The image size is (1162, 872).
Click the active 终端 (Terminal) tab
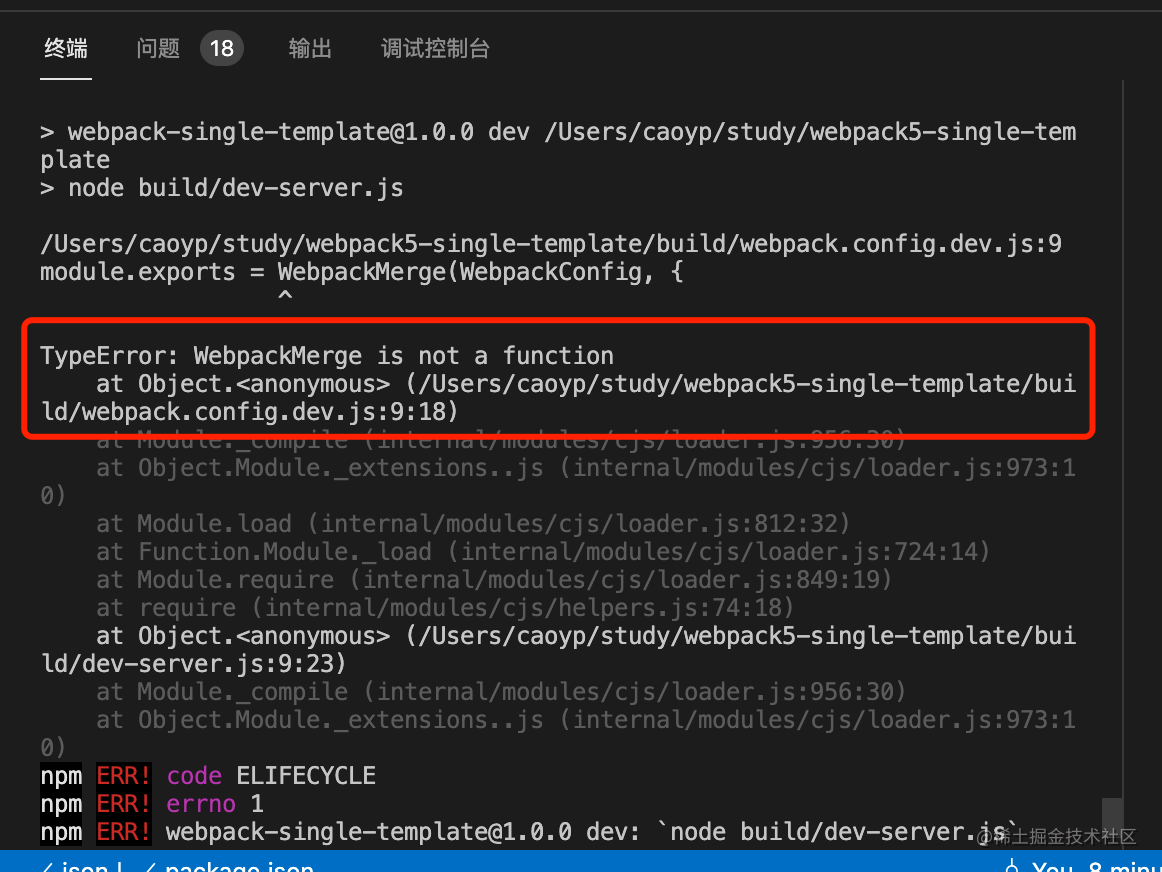pos(65,48)
